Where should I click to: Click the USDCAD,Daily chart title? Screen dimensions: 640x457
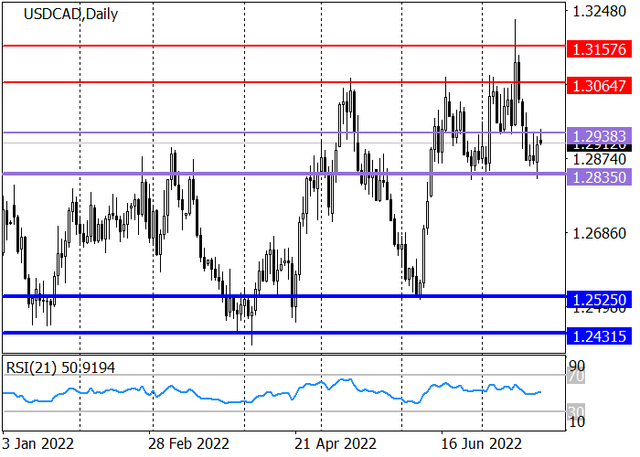pyautogui.click(x=71, y=14)
